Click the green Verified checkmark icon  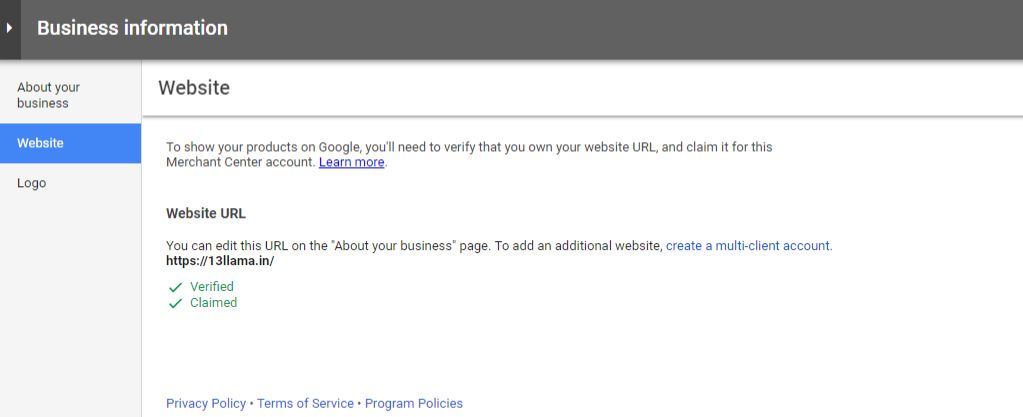coord(175,287)
